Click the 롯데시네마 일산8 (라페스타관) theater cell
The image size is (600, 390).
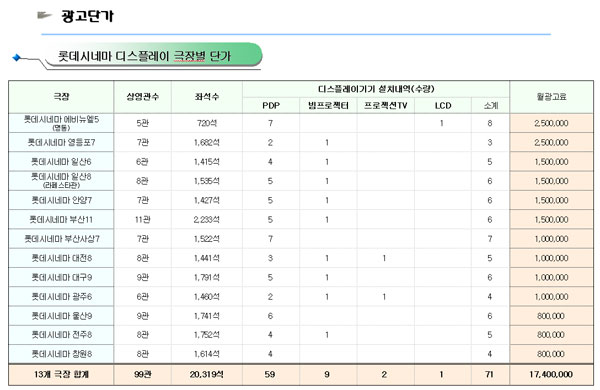pos(61,181)
